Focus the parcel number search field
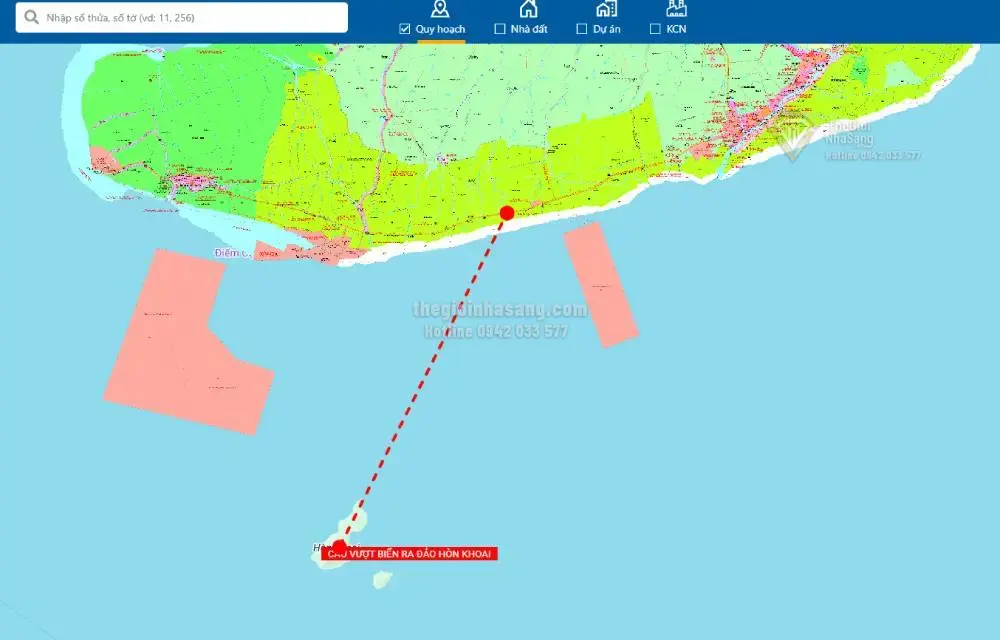 (x=190, y=17)
